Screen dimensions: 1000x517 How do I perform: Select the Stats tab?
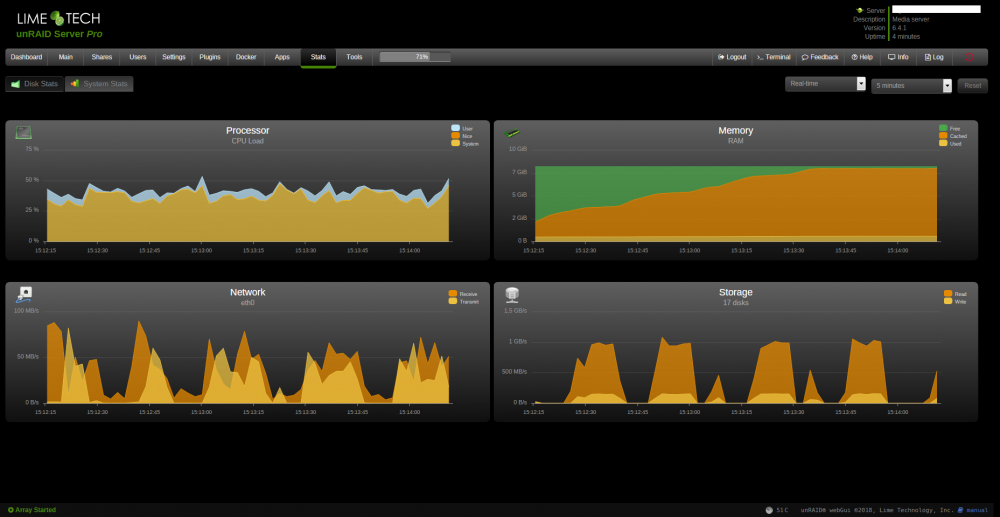pos(318,57)
